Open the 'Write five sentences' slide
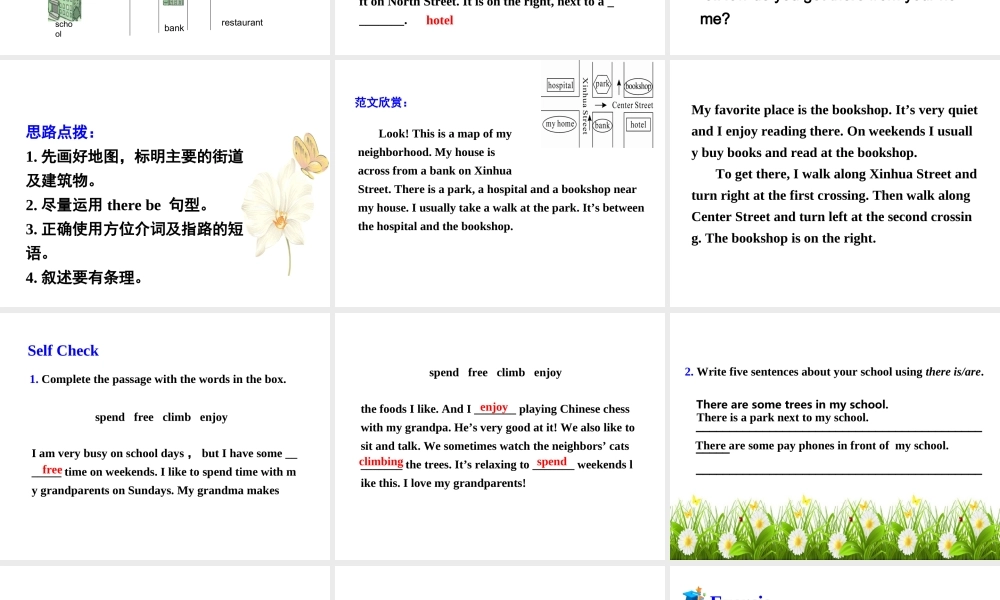This screenshot has height=600, width=1000. (835, 436)
